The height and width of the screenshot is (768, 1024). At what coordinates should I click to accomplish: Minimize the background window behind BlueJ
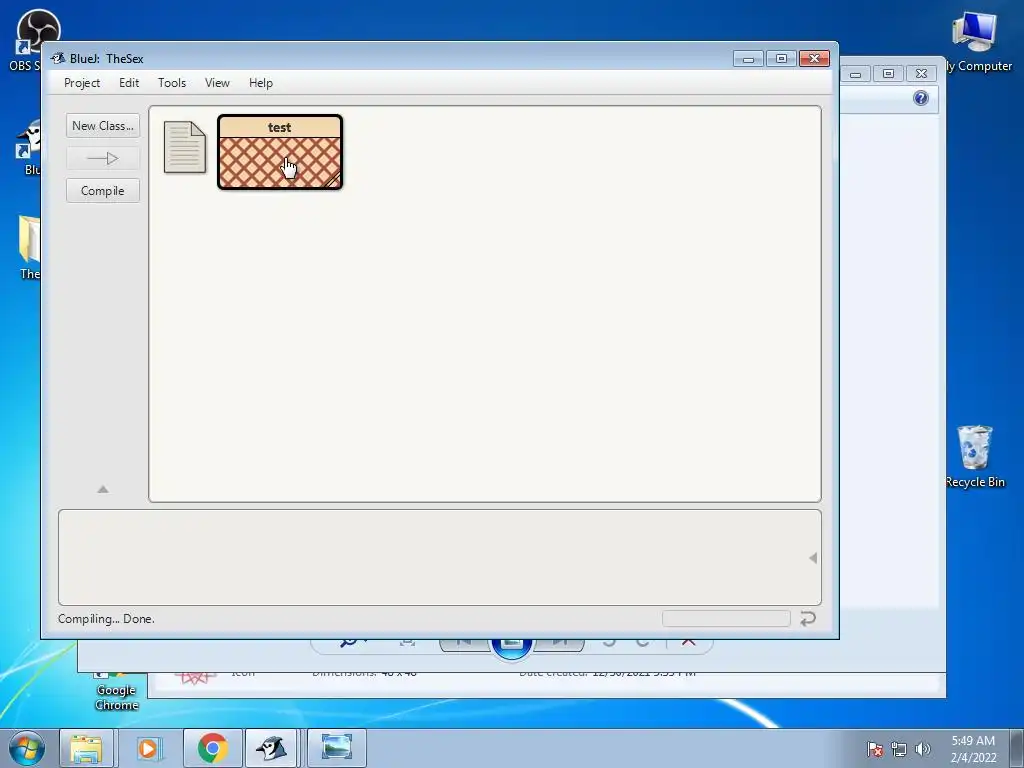coord(856,73)
